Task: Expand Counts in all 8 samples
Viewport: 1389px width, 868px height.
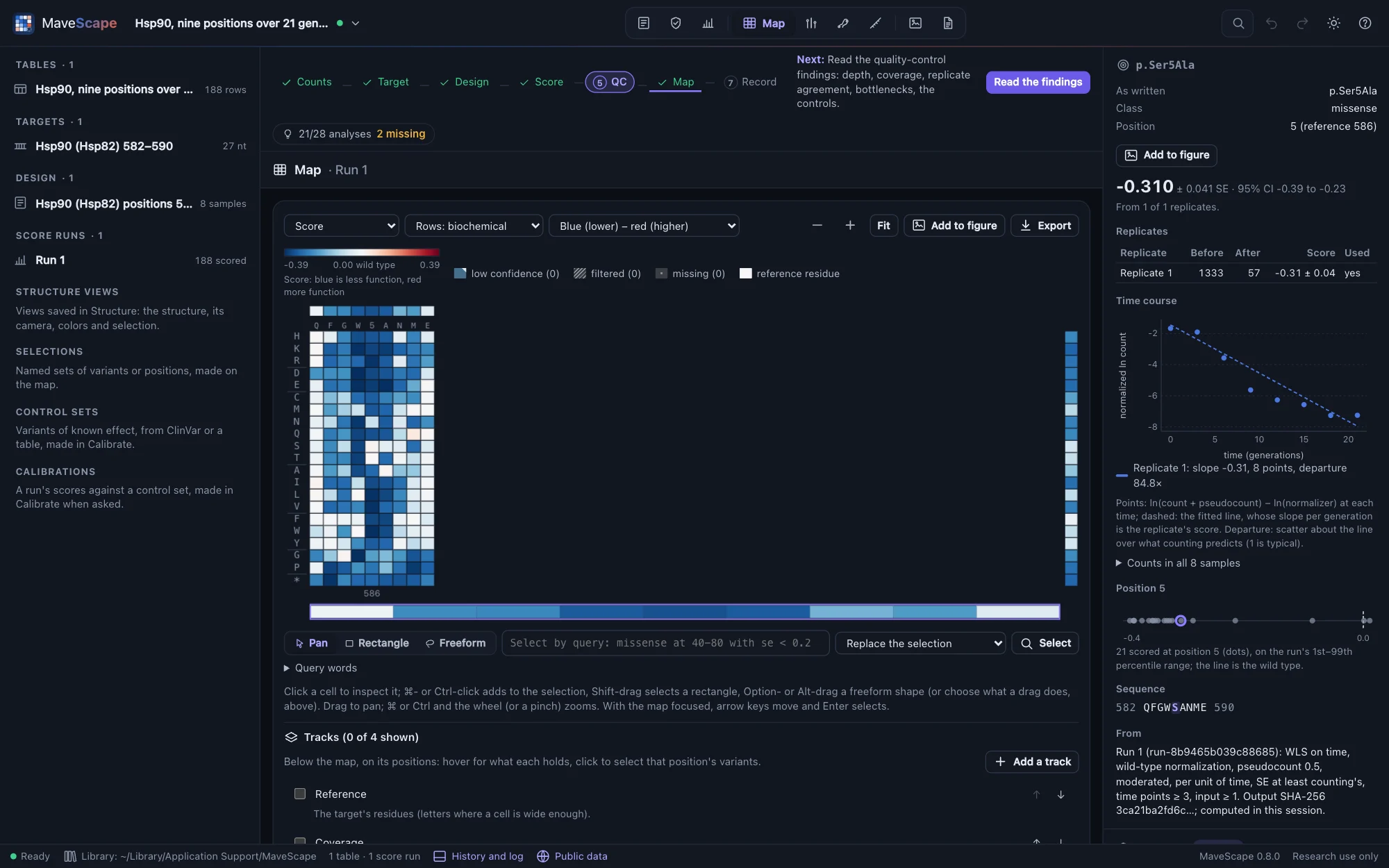Action: [1178, 563]
